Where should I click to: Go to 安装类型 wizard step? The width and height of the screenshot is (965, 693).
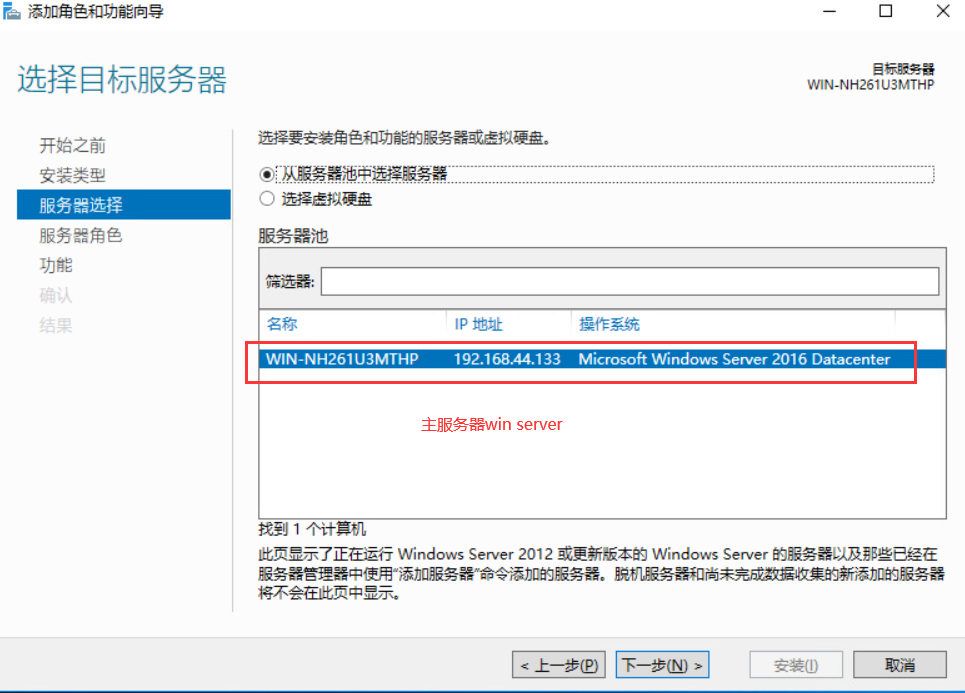coord(73,175)
